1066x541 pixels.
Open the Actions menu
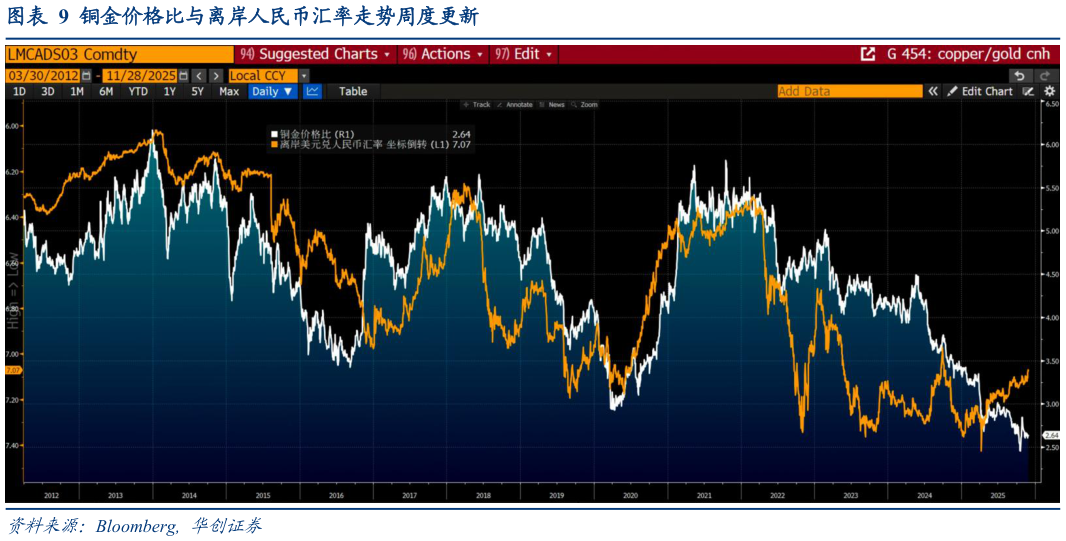click(x=443, y=54)
